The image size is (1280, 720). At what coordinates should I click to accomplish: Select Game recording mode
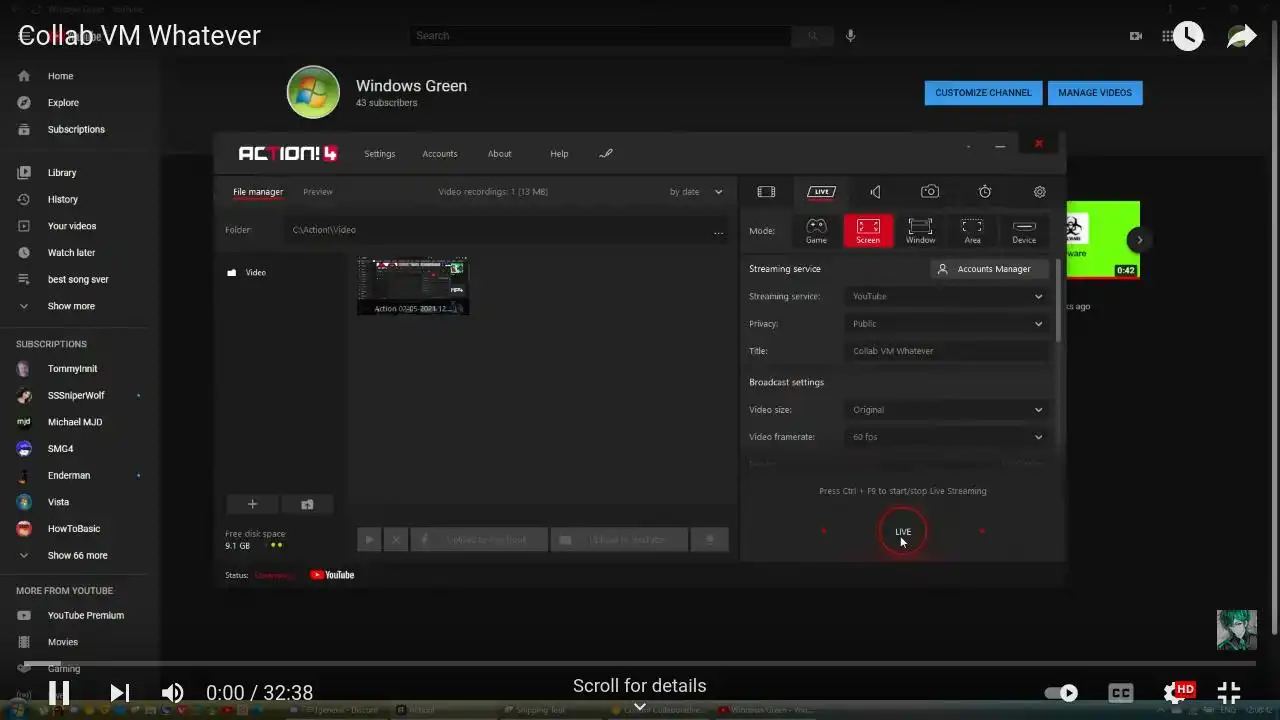tap(816, 231)
